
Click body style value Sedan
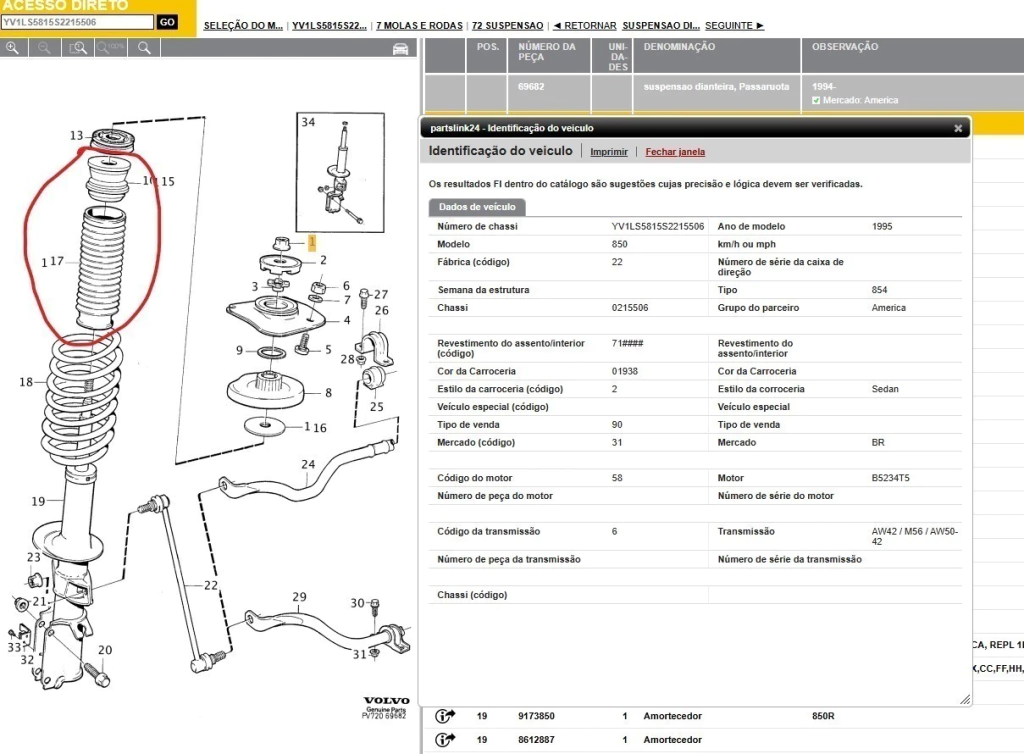point(885,389)
